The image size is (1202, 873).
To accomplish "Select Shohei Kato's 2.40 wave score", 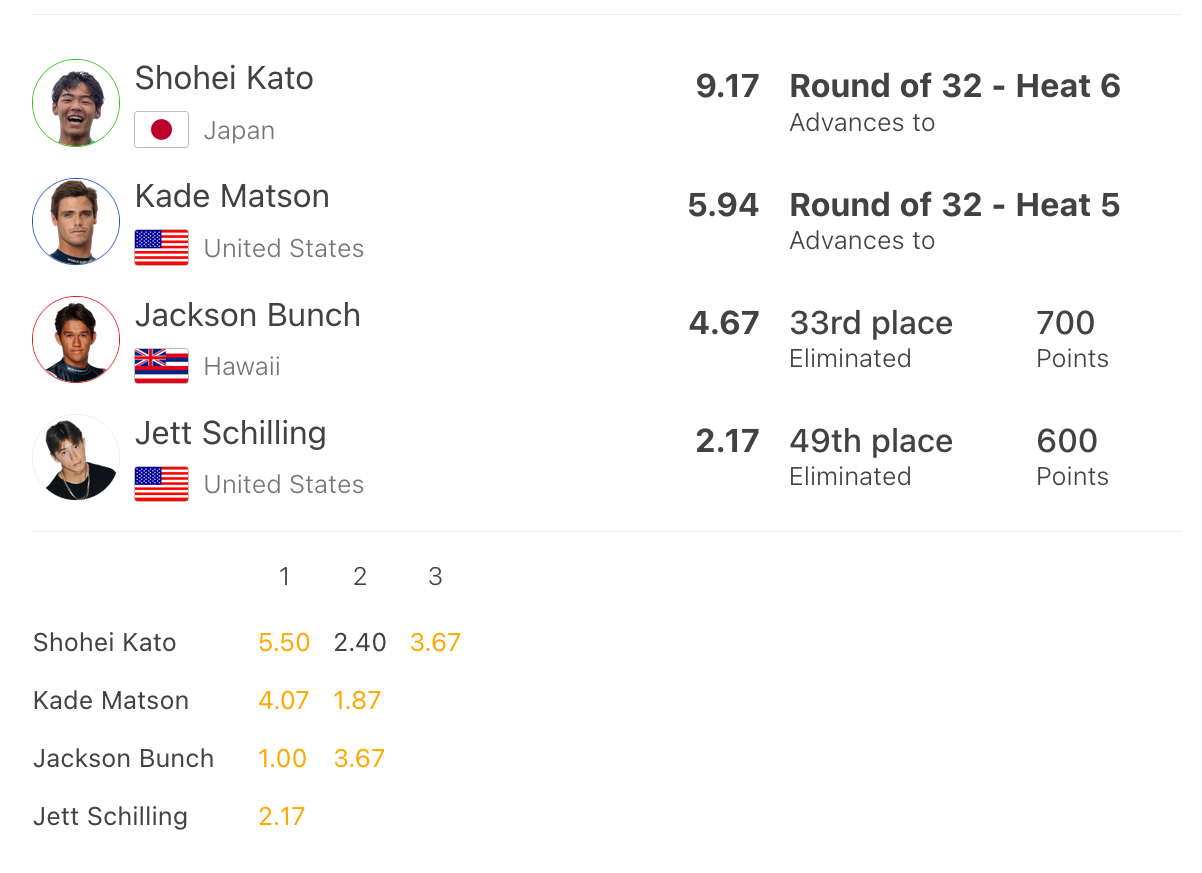I will click(360, 642).
